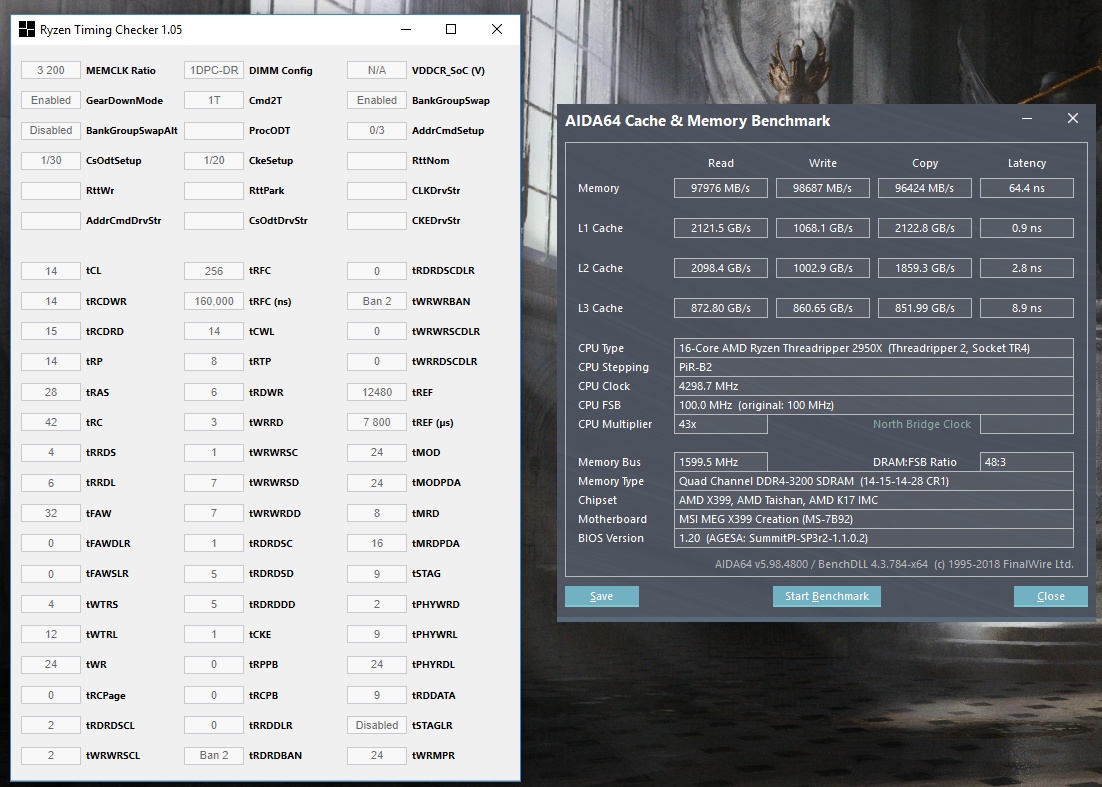
Task: Click the Cmd2T value 1T
Action: coord(214,100)
